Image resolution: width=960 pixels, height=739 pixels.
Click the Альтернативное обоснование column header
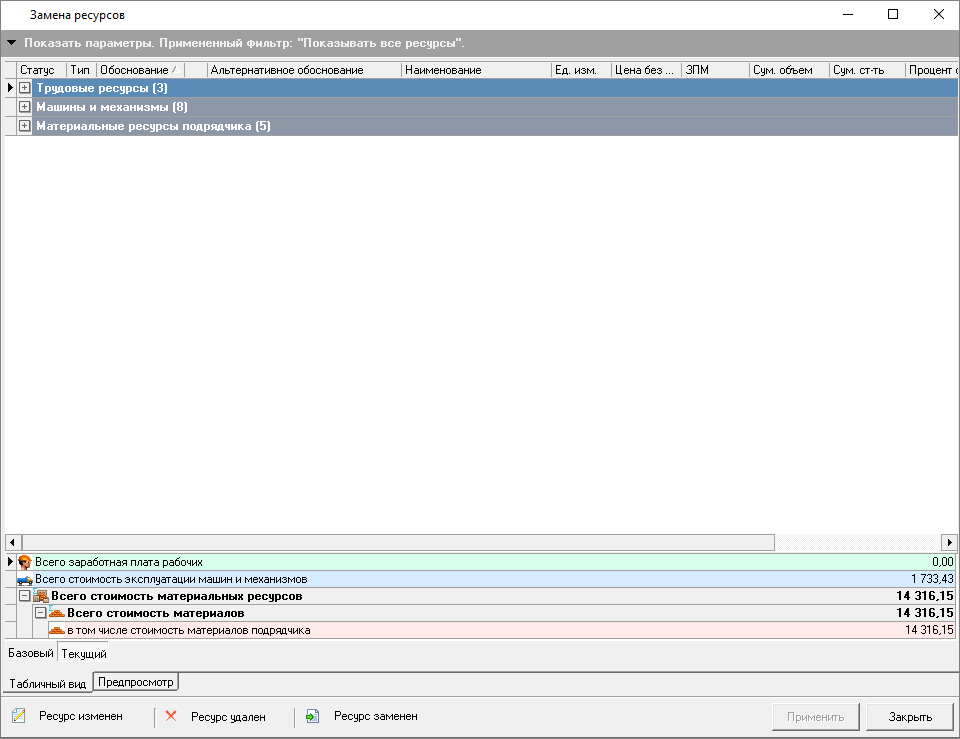click(x=304, y=70)
